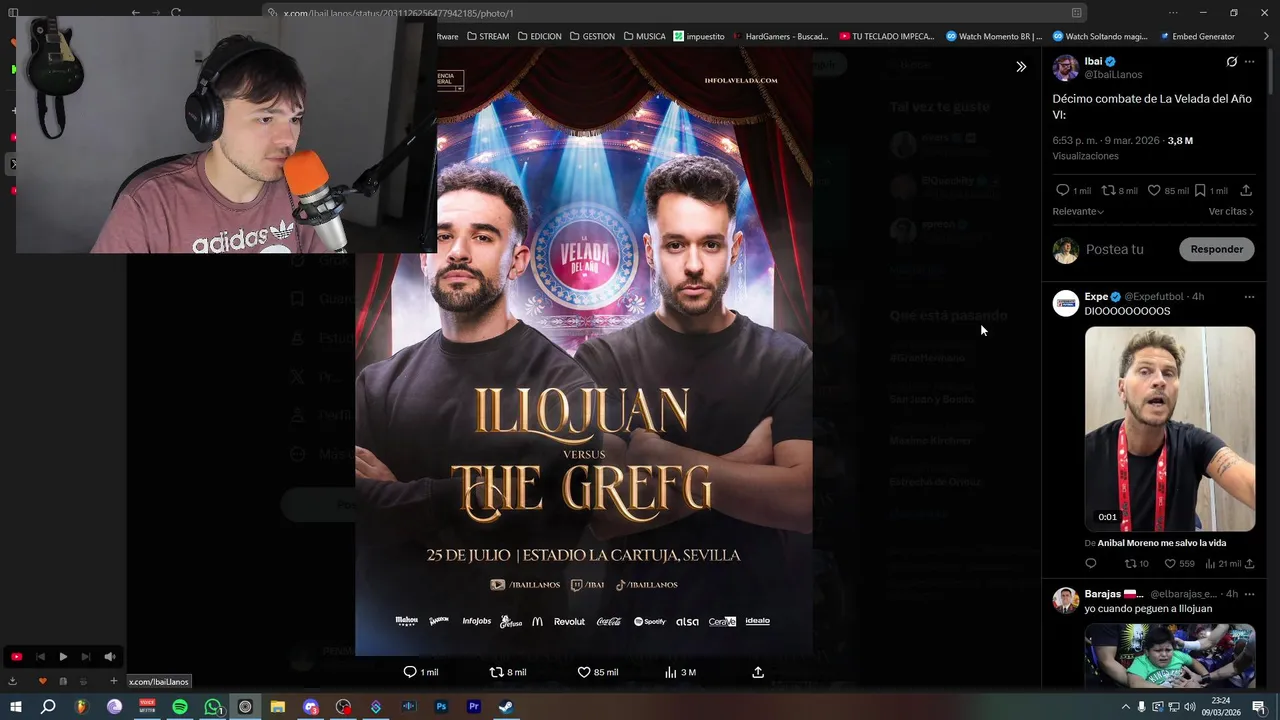The height and width of the screenshot is (720, 1280).
Task: Repost Expe's reply showing 10
Action: coord(1137,564)
